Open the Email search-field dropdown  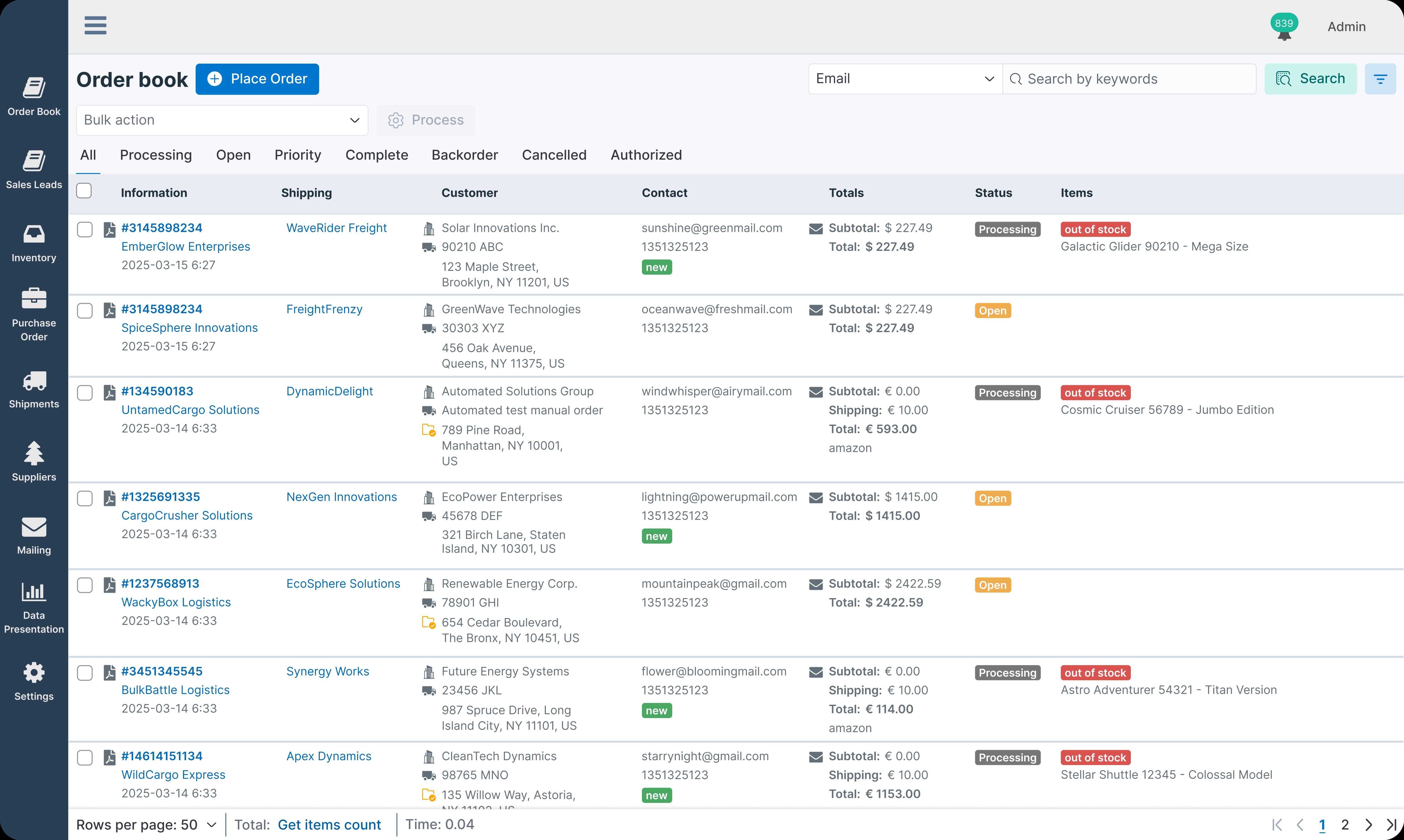coord(904,79)
